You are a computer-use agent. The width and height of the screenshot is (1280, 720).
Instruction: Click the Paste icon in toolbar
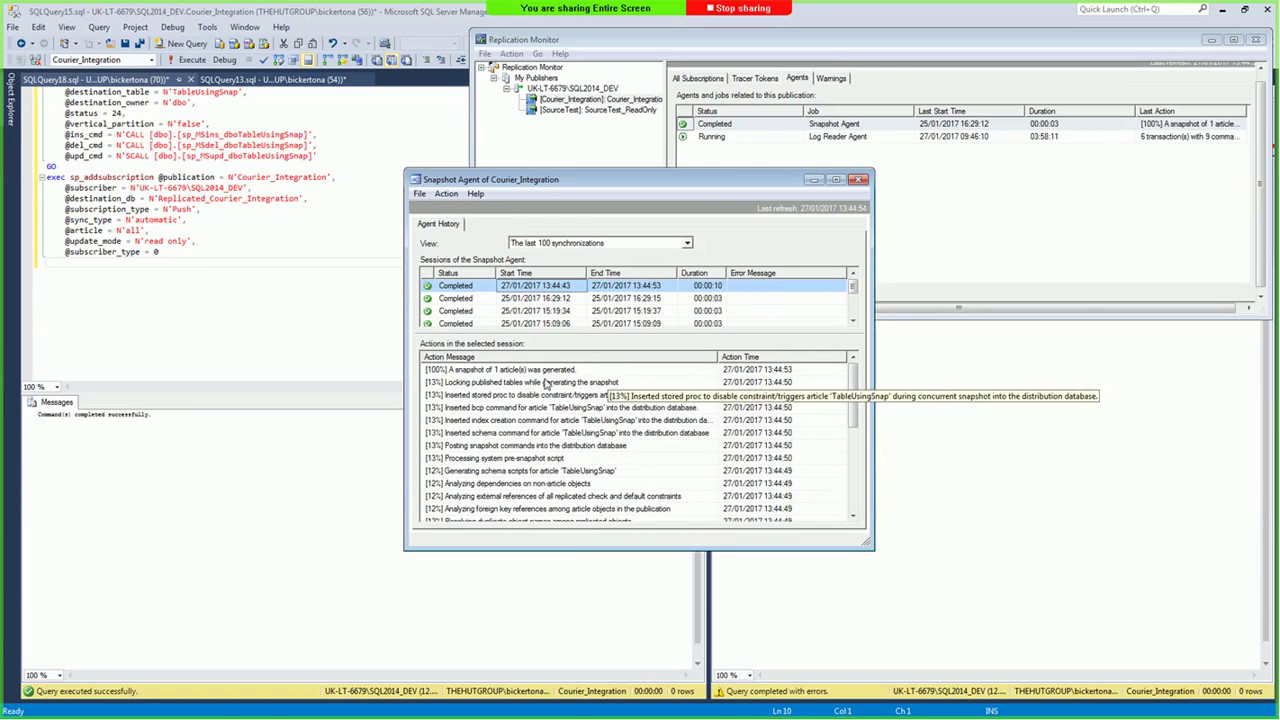click(312, 43)
